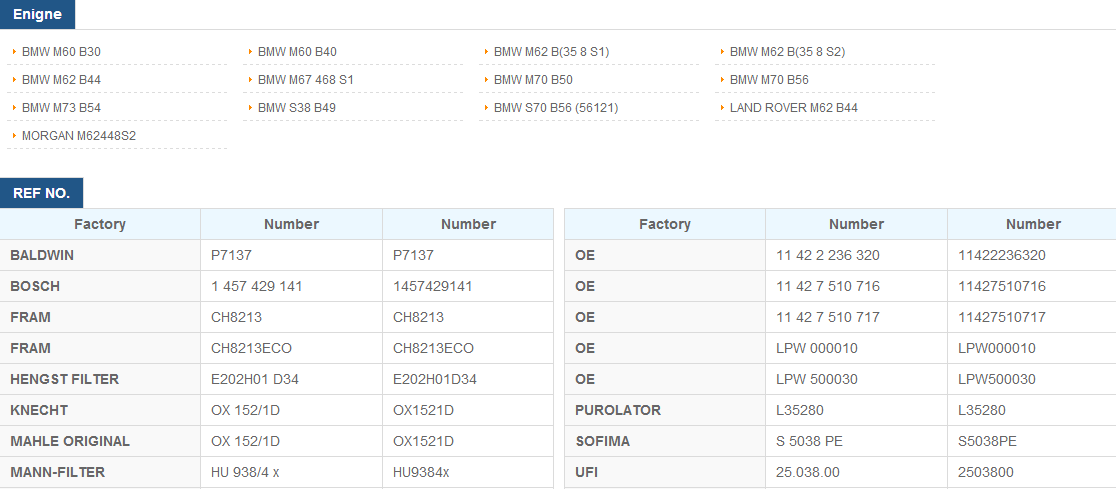Viewport: 1116px width, 489px height.
Task: Click OE number 11 42 2 236 320
Action: pos(856,255)
